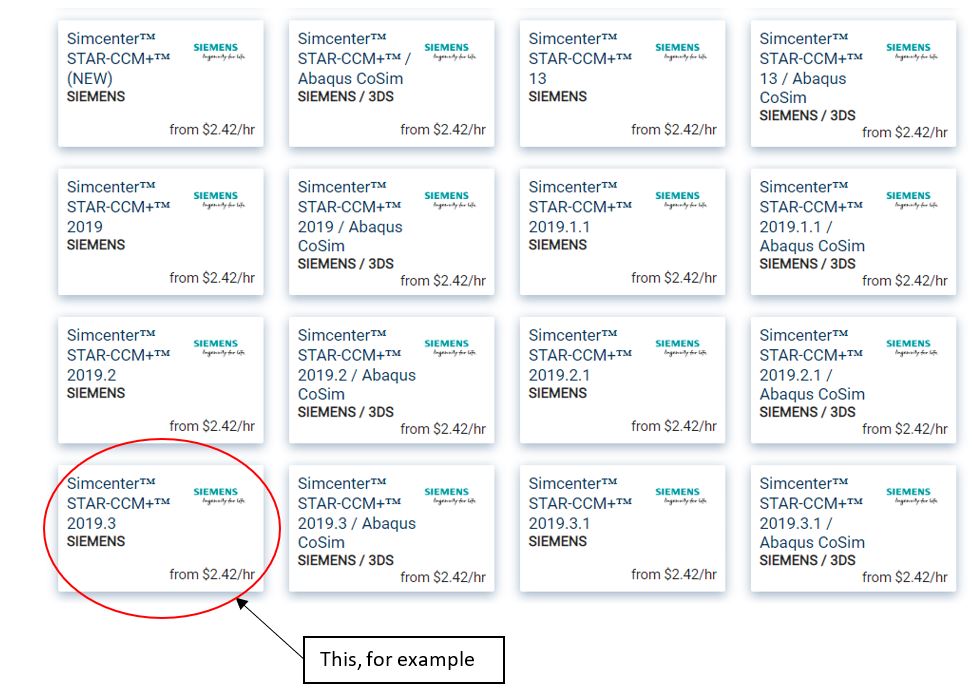Click the price on STAR-CCM+ 2019.3 card
972x697 pixels.
click(x=212, y=574)
